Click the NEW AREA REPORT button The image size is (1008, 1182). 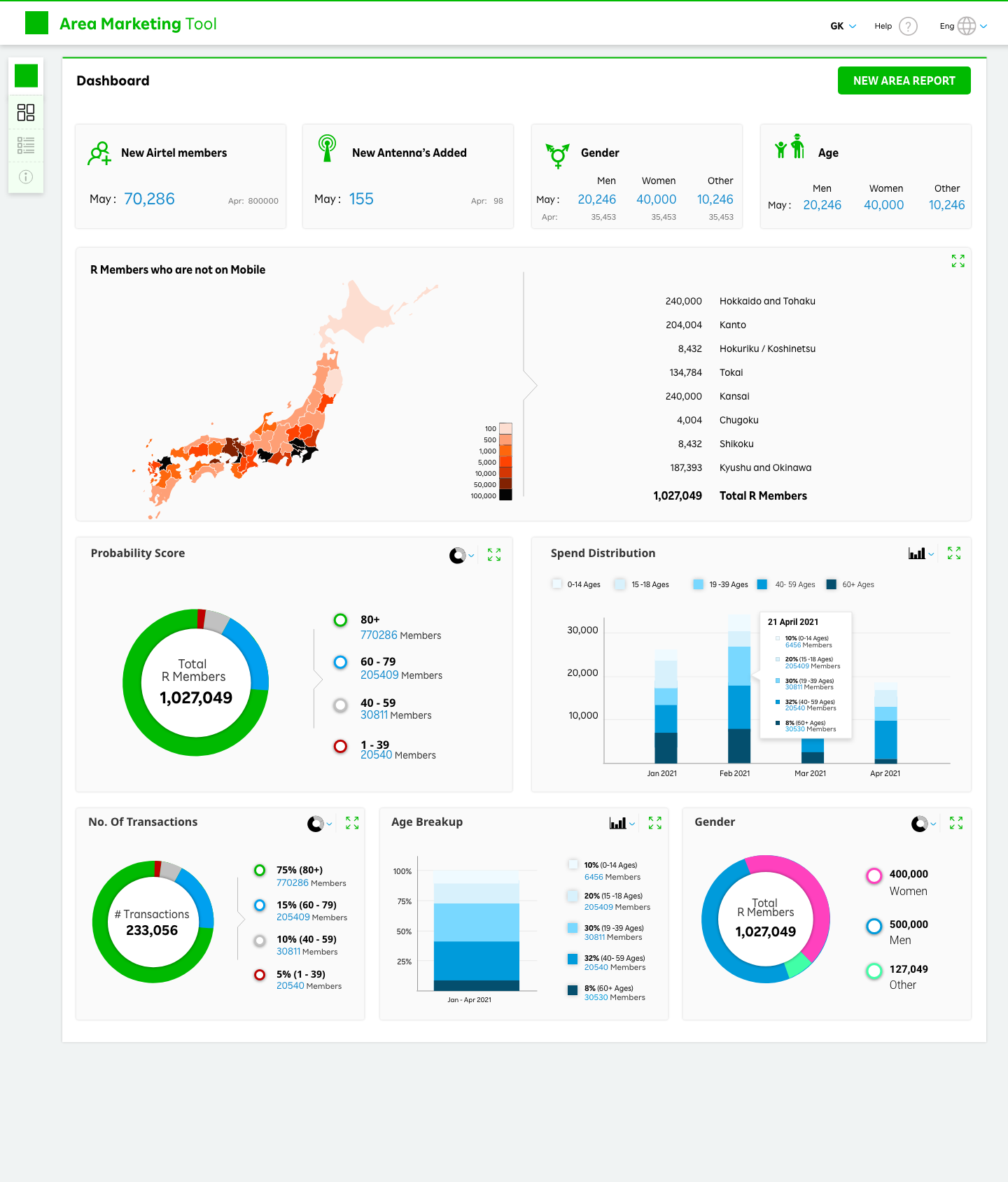(904, 80)
